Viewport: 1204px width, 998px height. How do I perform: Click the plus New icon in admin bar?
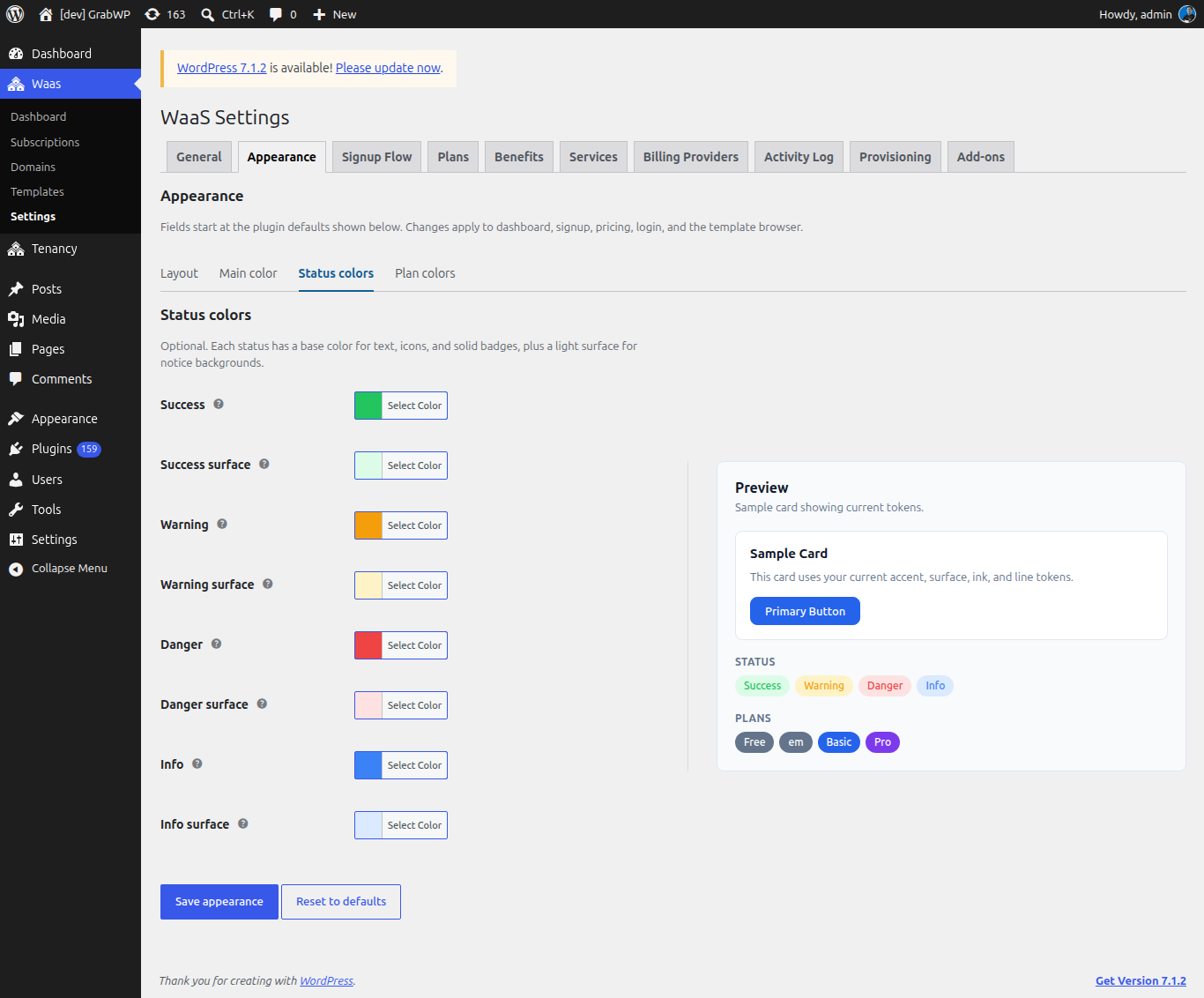(x=319, y=14)
